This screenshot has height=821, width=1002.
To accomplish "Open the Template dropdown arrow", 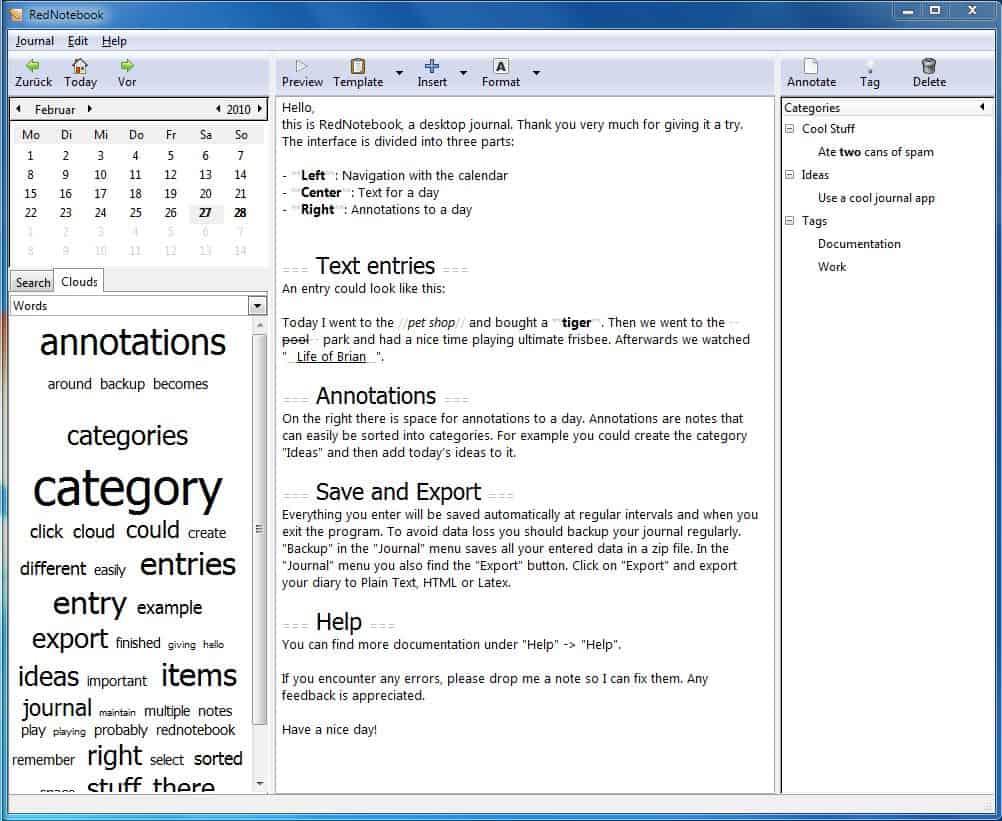I will tap(400, 73).
